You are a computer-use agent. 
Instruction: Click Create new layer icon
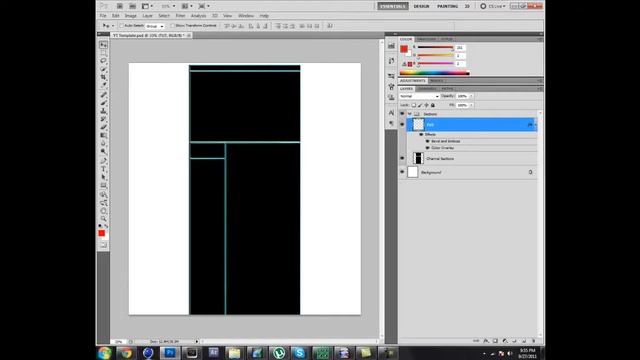pos(524,341)
